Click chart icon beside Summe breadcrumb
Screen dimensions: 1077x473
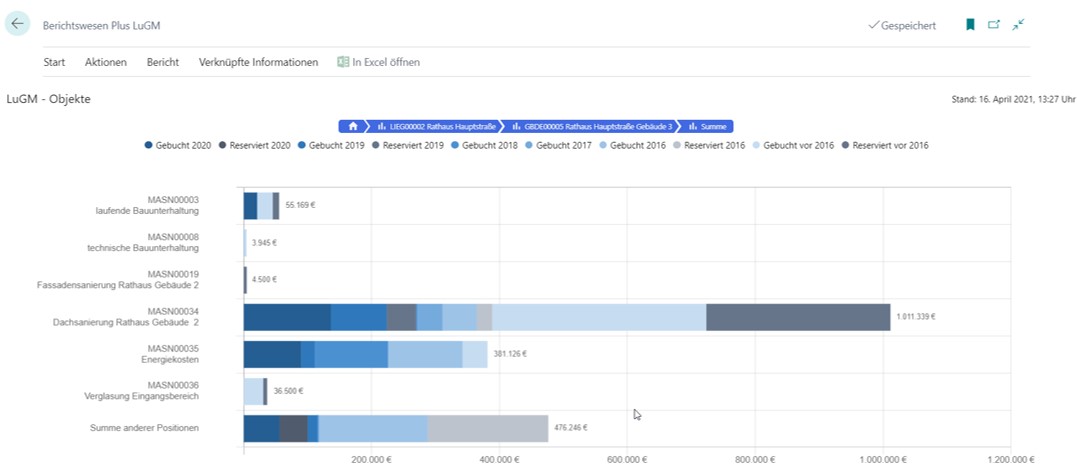point(691,127)
